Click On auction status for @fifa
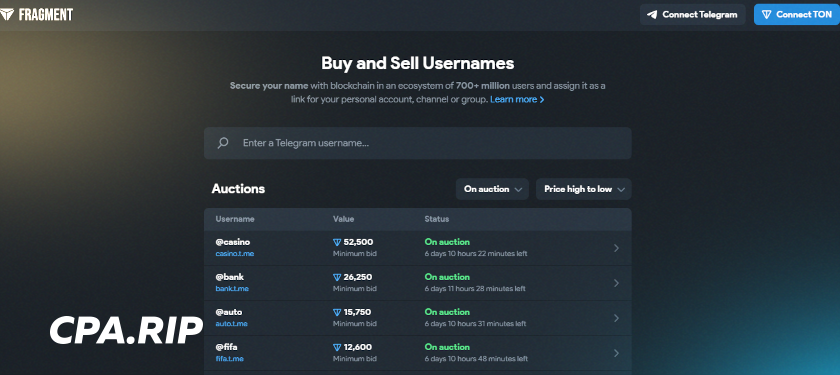Image resolution: width=840 pixels, height=375 pixels. pyautogui.click(x=447, y=347)
